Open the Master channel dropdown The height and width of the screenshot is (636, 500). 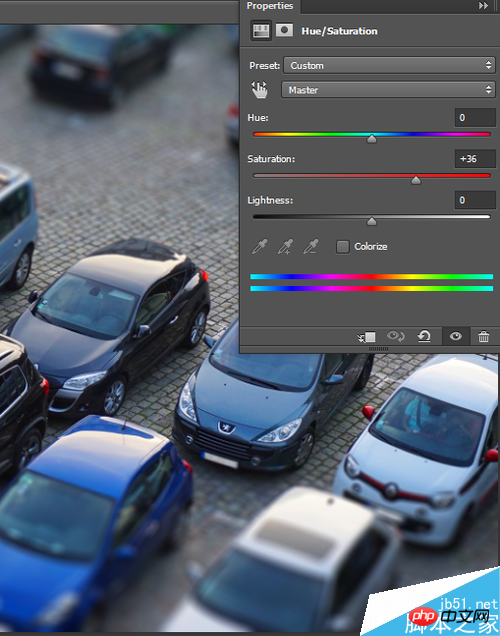point(388,90)
